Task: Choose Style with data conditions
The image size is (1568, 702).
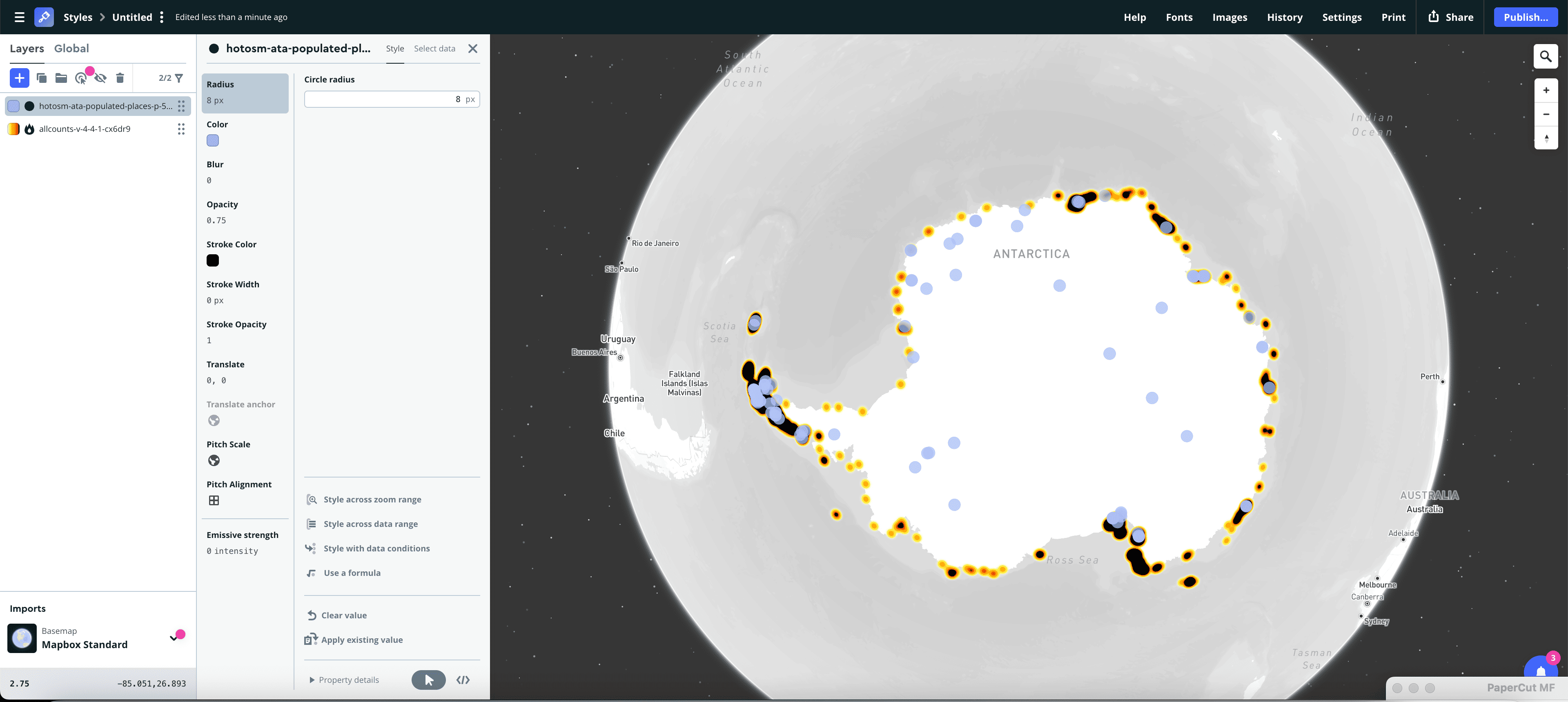Action: pos(376,548)
